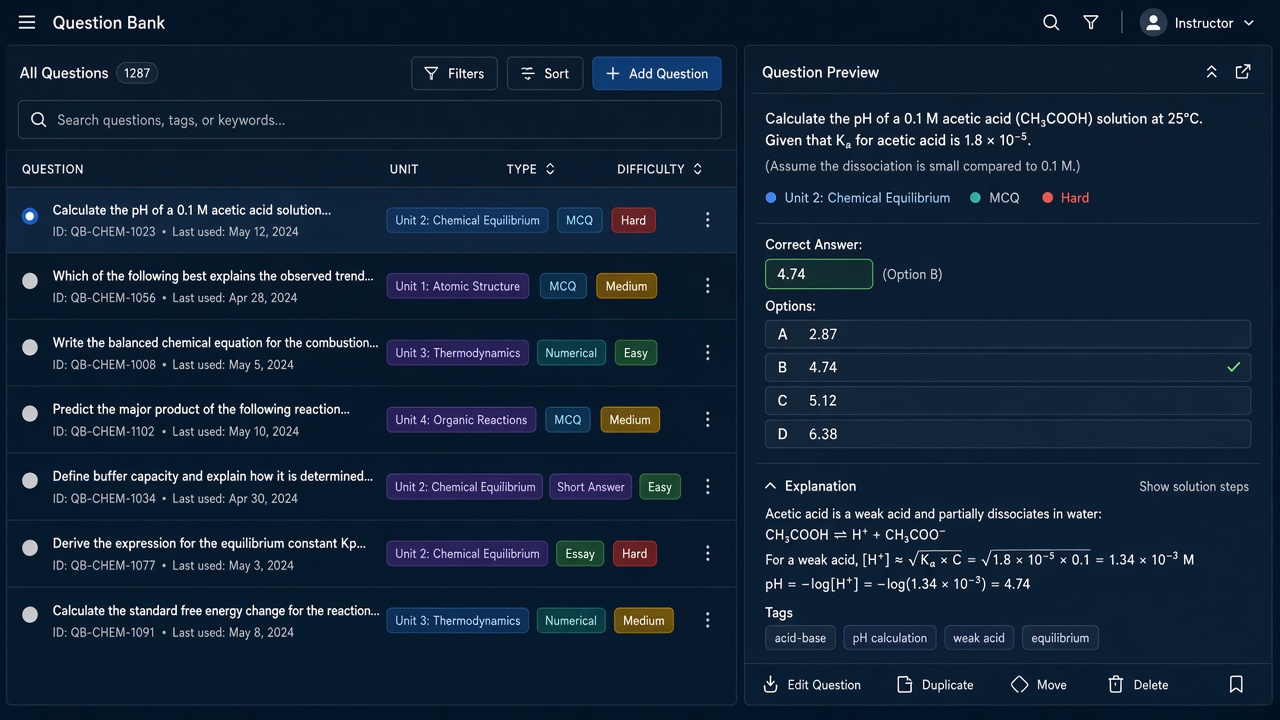1280x720 pixels.
Task: Click the search magnifier icon in header
Action: click(x=1051, y=22)
